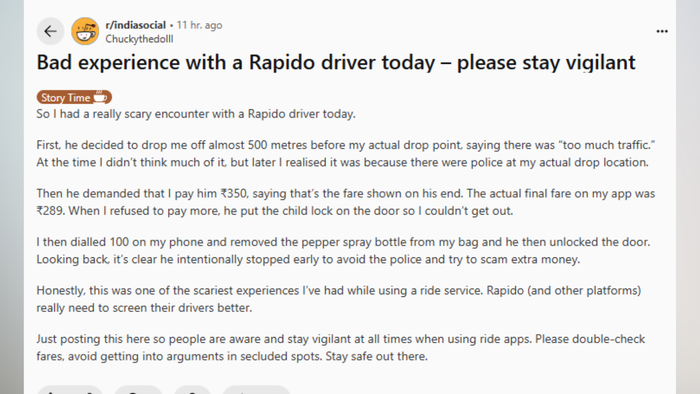Go back using the left arrow button
This screenshot has height=394, width=700.
[50, 31]
